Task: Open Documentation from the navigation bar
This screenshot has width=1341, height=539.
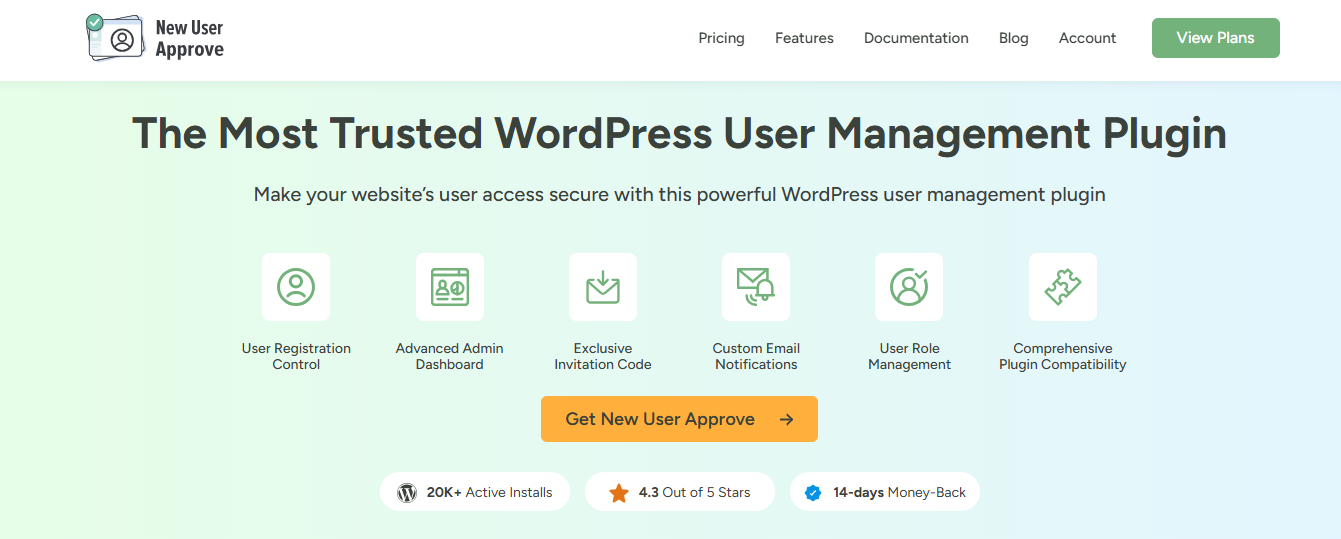Action: click(916, 38)
